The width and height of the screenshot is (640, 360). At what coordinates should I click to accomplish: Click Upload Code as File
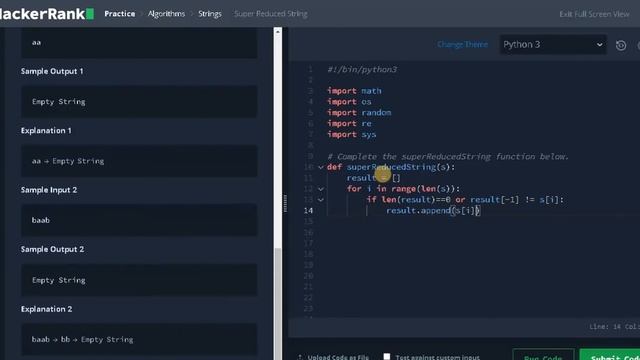pyautogui.click(x=333, y=357)
